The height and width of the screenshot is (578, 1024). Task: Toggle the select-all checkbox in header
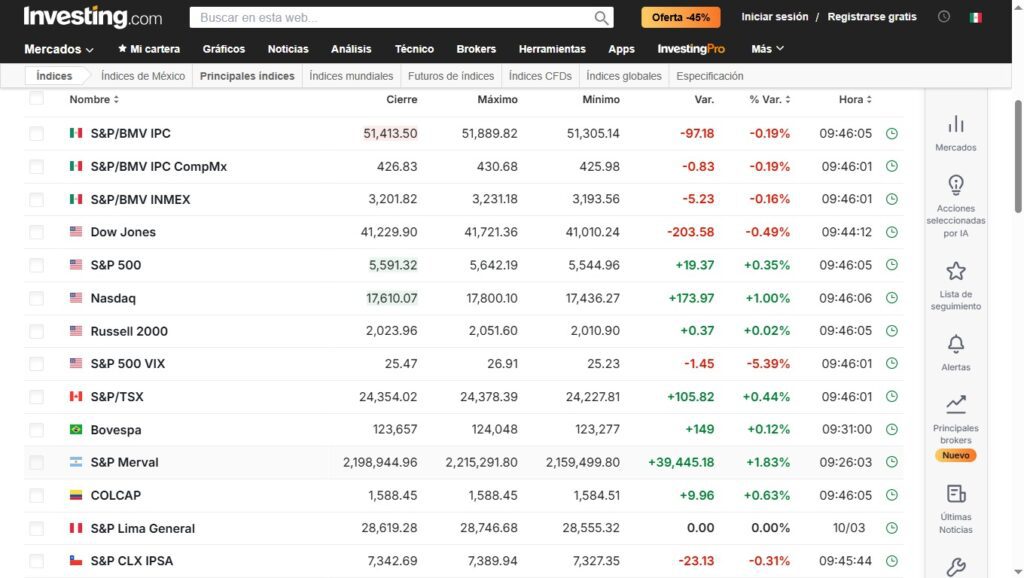pyautogui.click(x=37, y=99)
